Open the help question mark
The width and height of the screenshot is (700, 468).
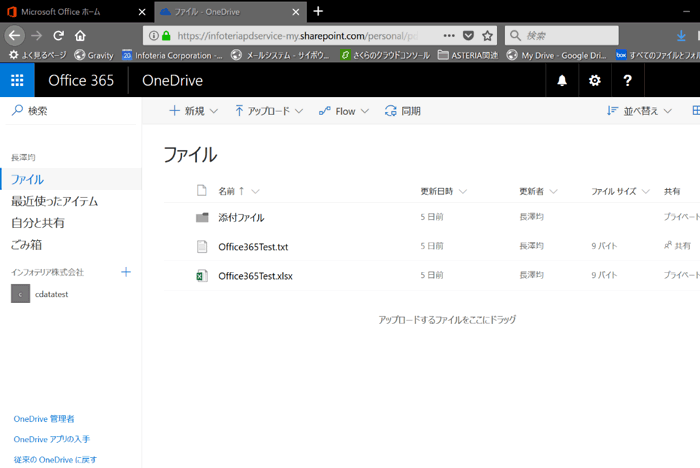pos(627,80)
